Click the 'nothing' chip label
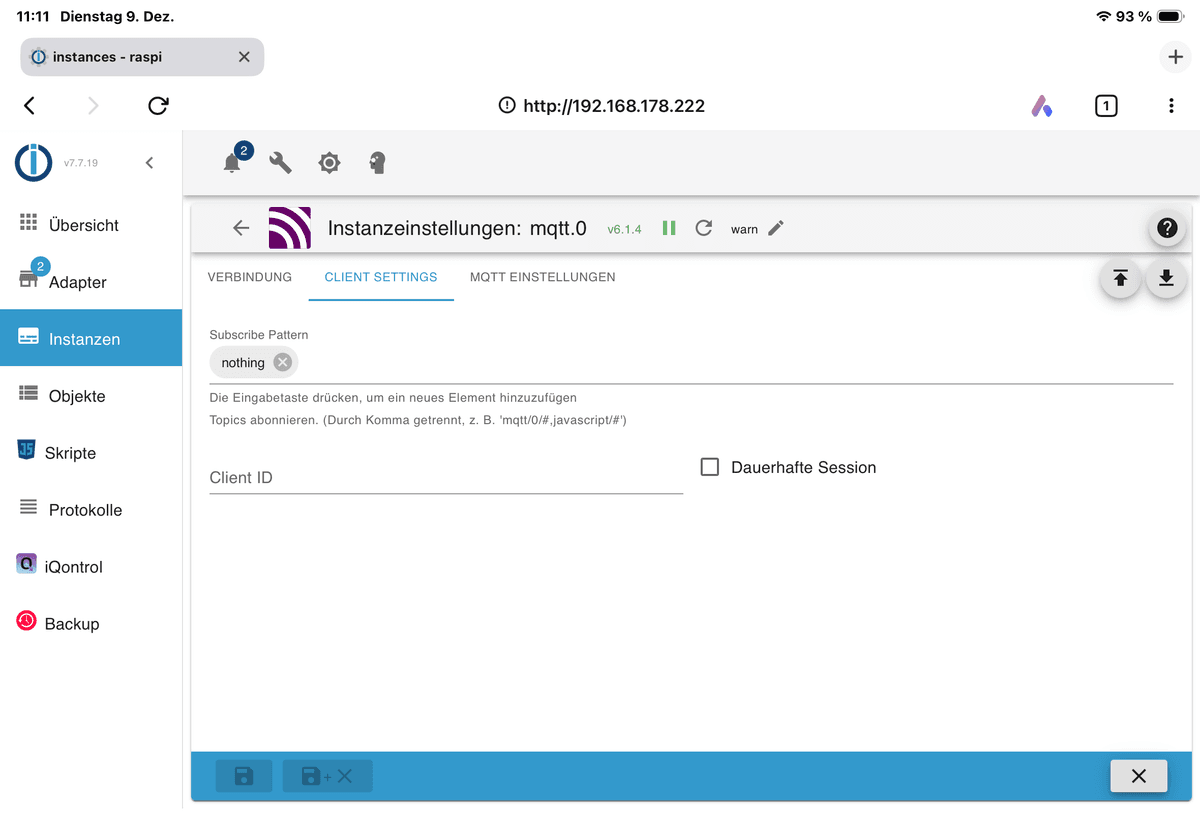1200x834 pixels. tap(243, 363)
